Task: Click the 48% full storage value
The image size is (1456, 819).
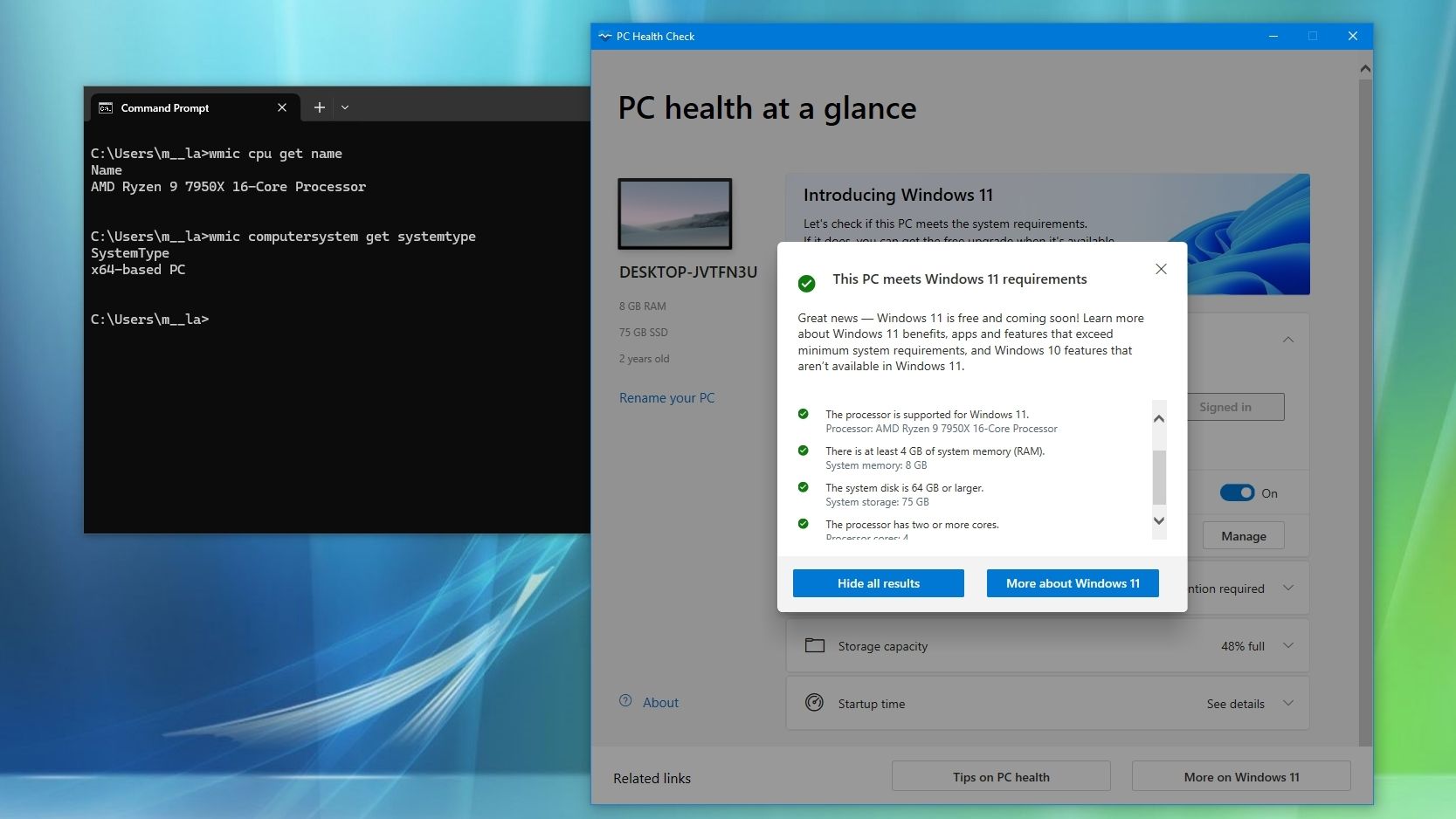Action: 1243,646
